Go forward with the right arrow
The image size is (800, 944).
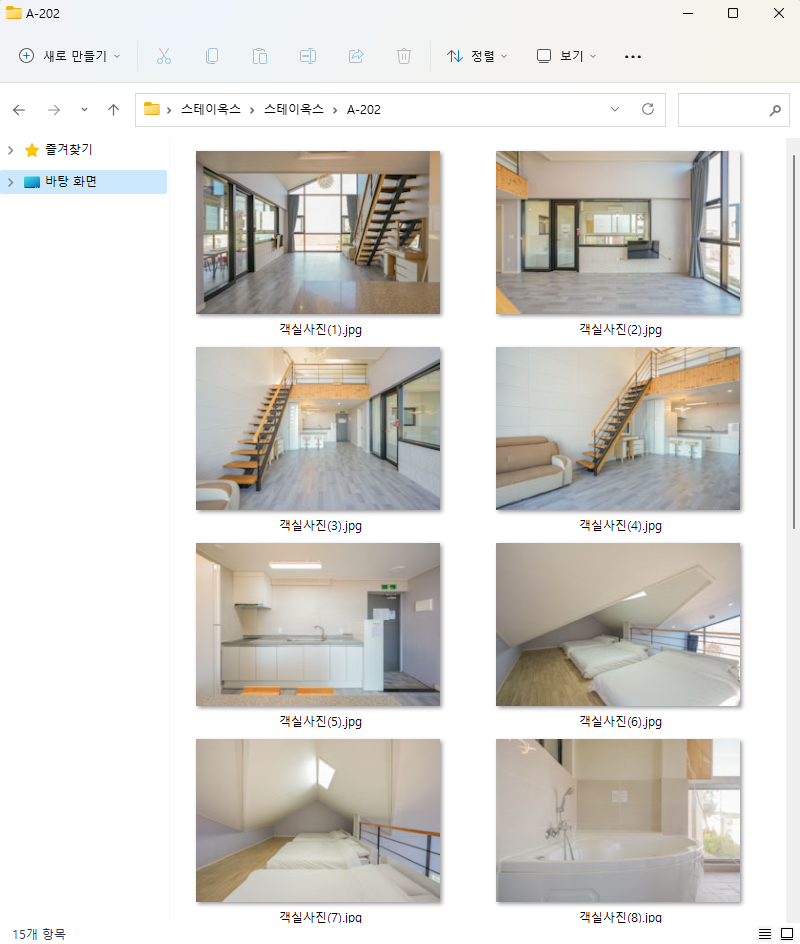tap(54, 110)
